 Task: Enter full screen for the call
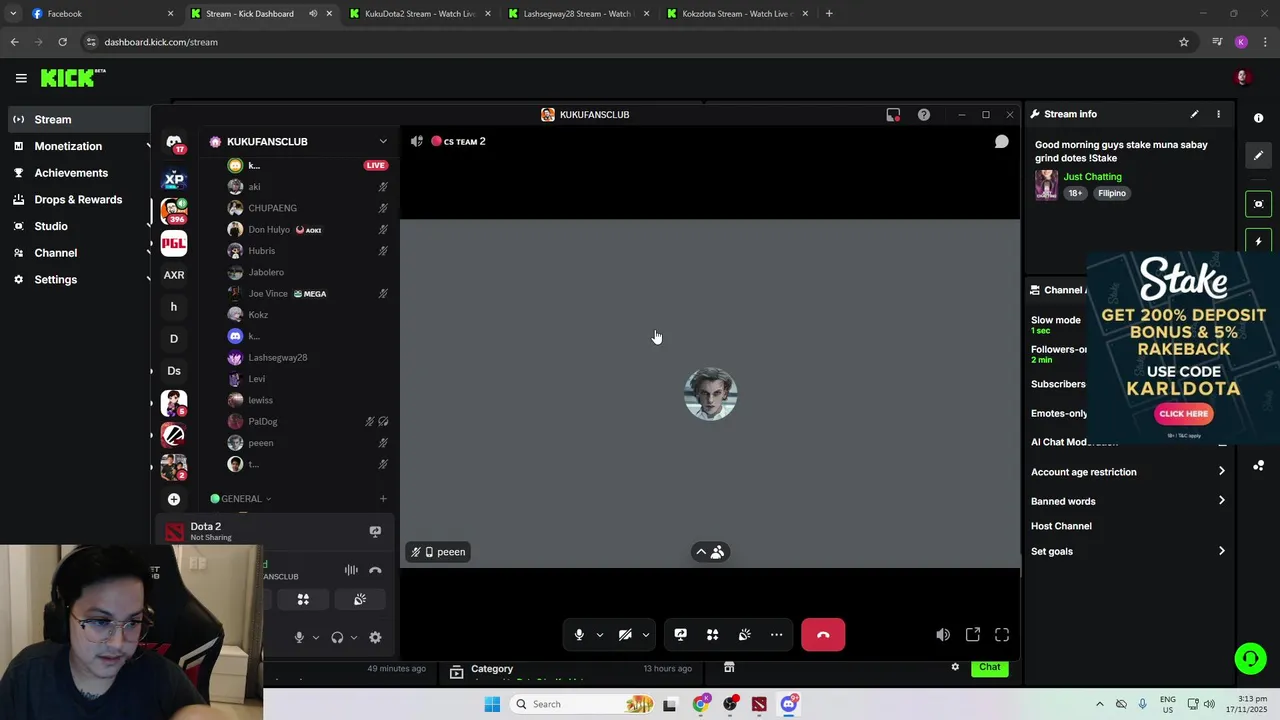pos(1002,635)
